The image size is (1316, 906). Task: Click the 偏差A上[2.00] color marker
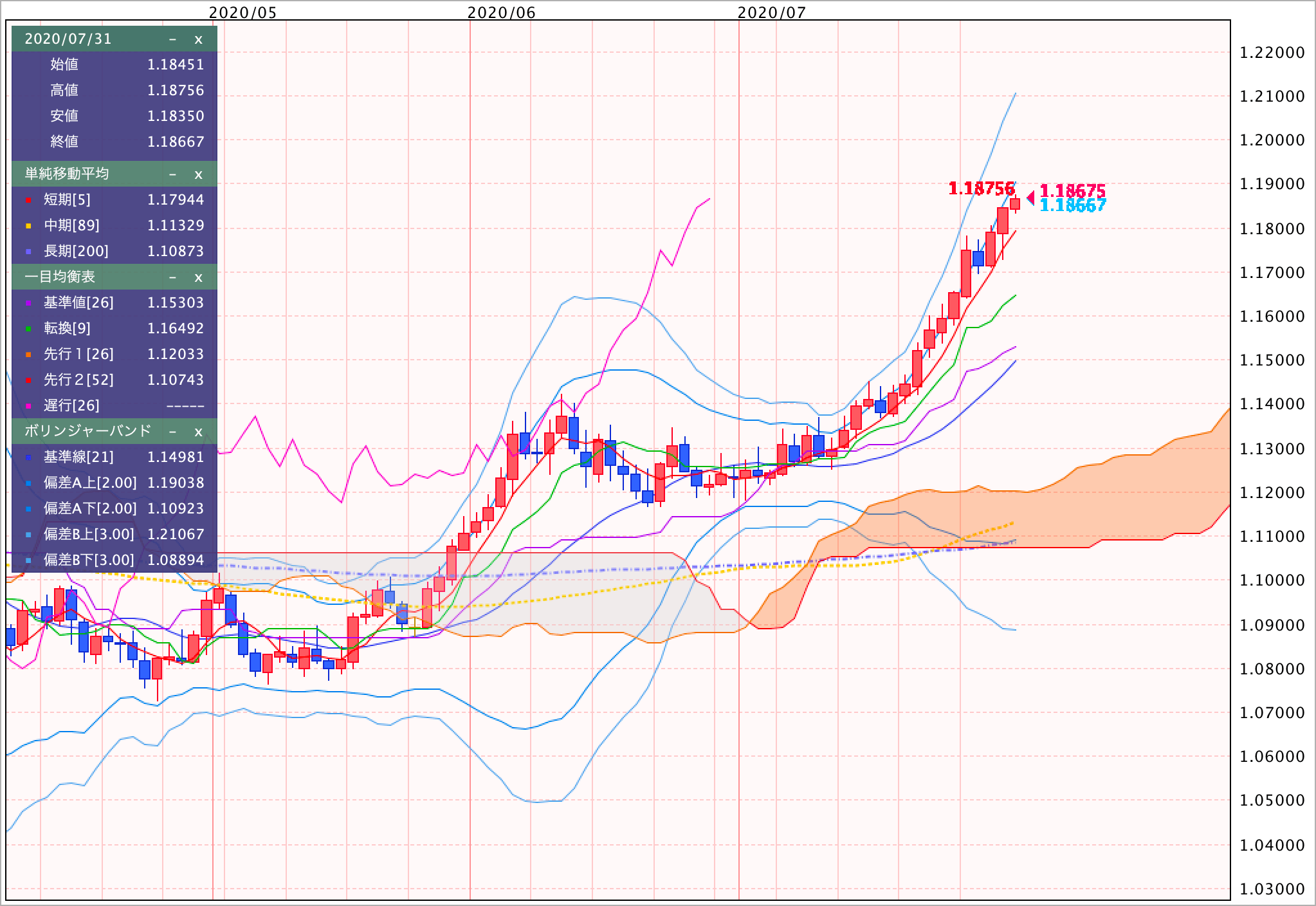click(x=28, y=484)
